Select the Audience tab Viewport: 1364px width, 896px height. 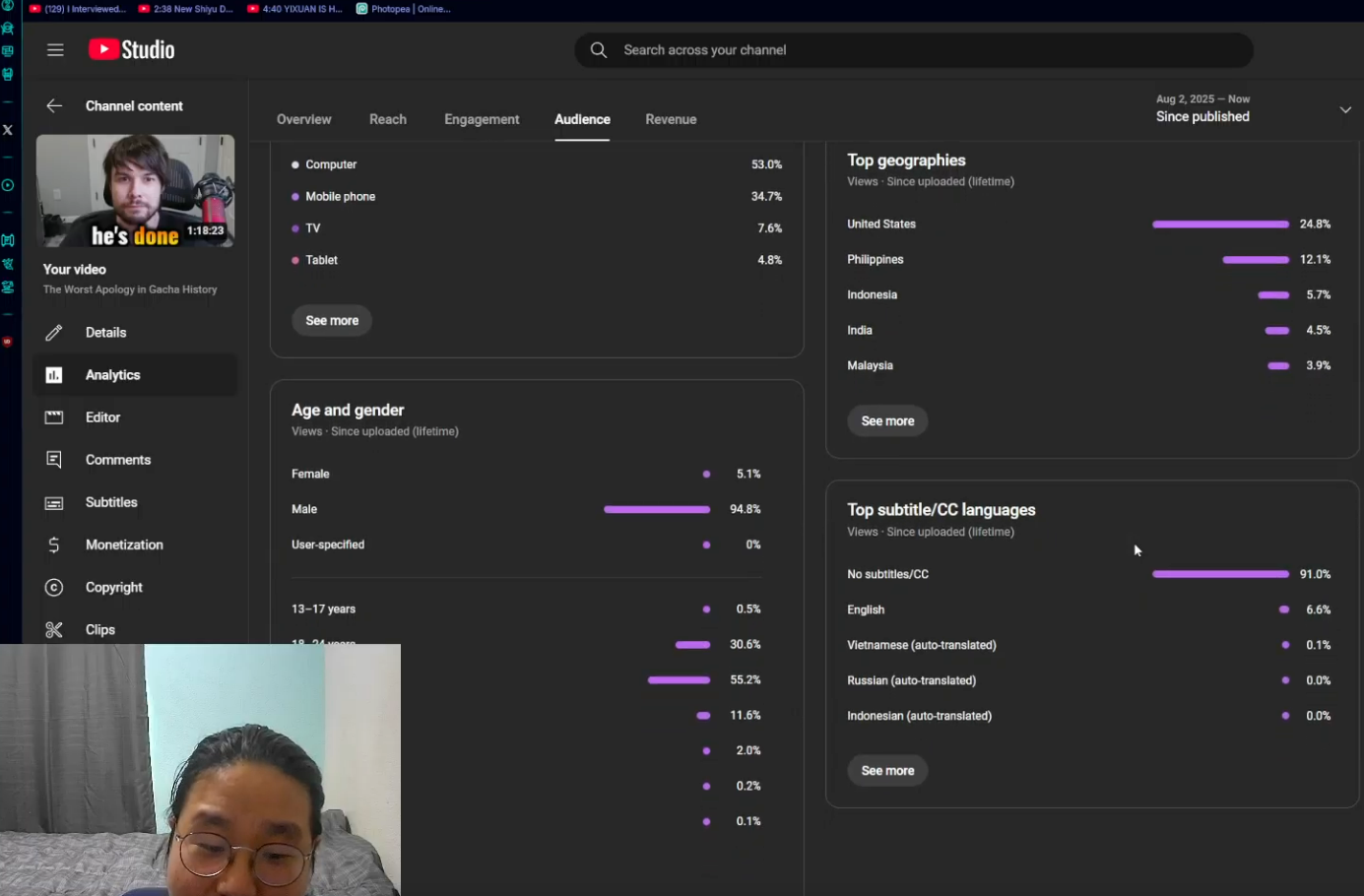tap(582, 119)
